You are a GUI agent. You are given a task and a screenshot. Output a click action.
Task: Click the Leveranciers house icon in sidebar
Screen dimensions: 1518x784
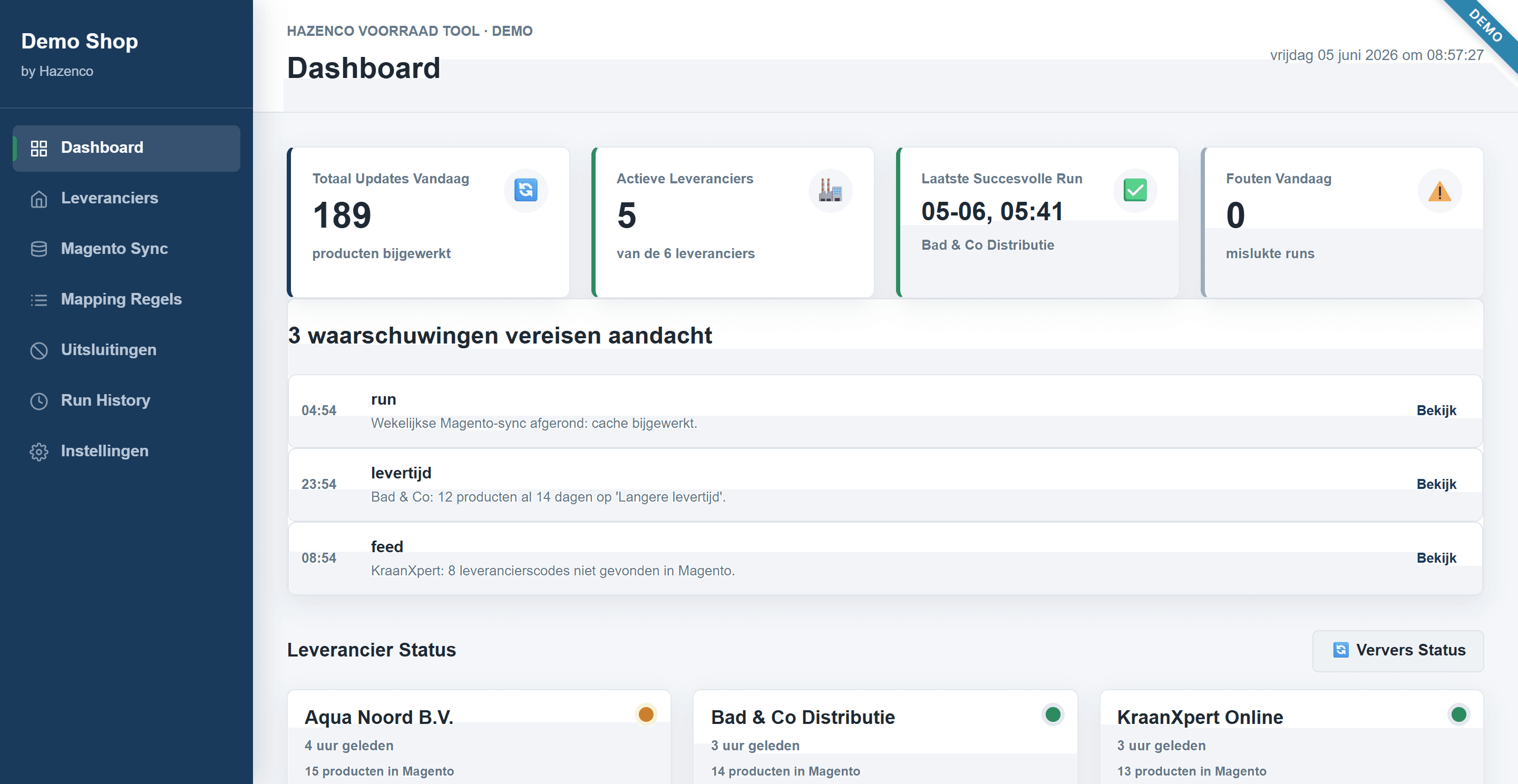39,199
